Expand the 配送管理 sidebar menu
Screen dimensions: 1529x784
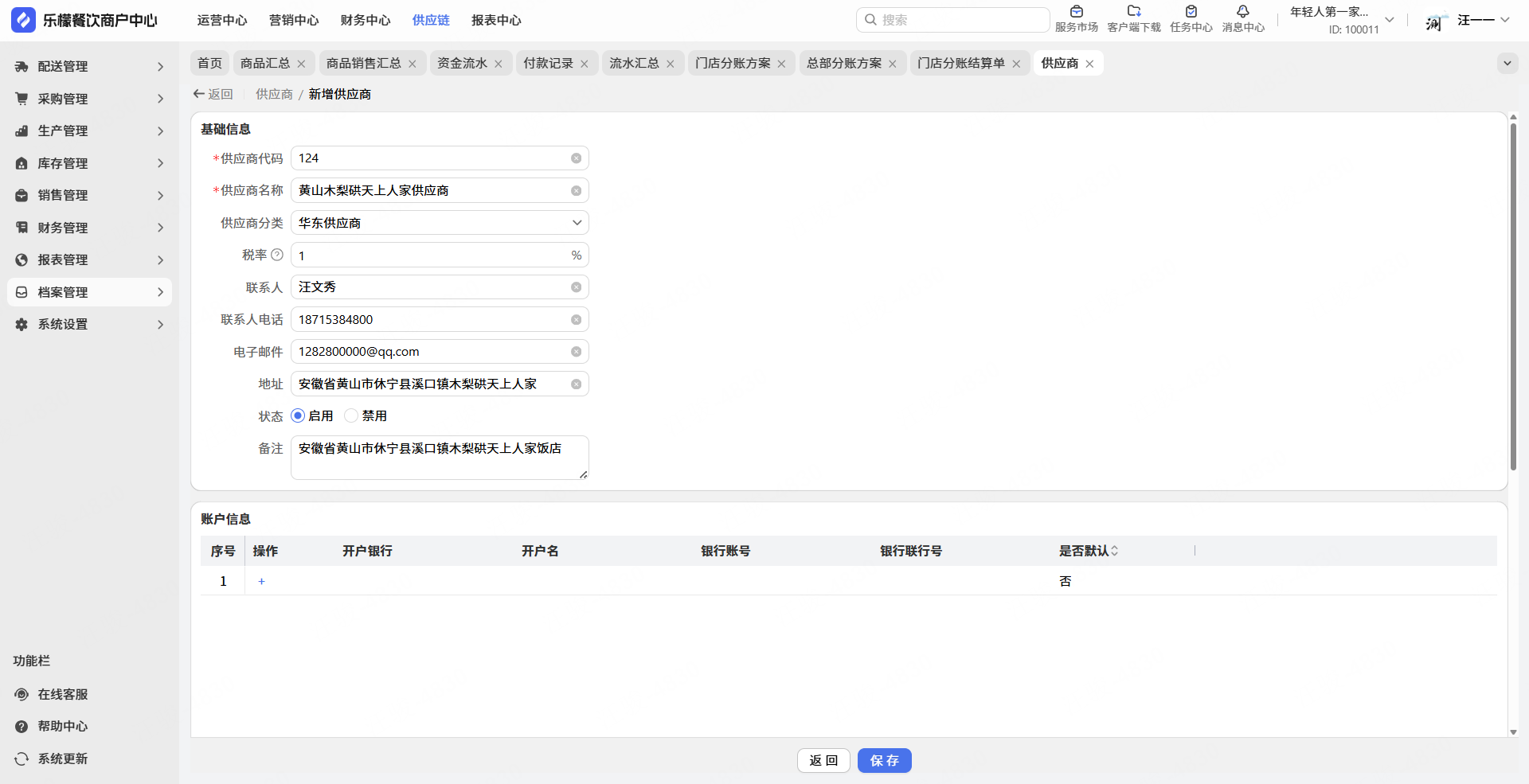[x=89, y=67]
